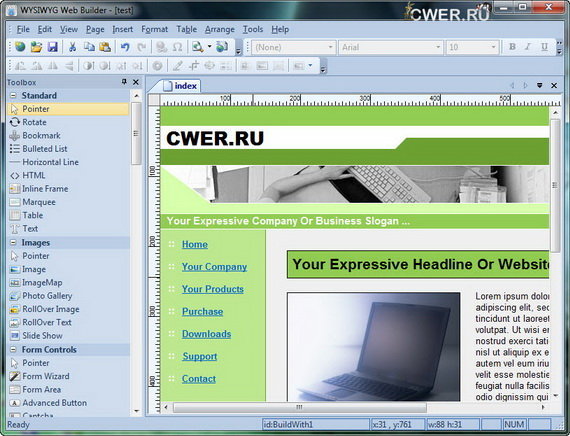The height and width of the screenshot is (436, 570).
Task: Click the Your Products link
Action: (213, 289)
